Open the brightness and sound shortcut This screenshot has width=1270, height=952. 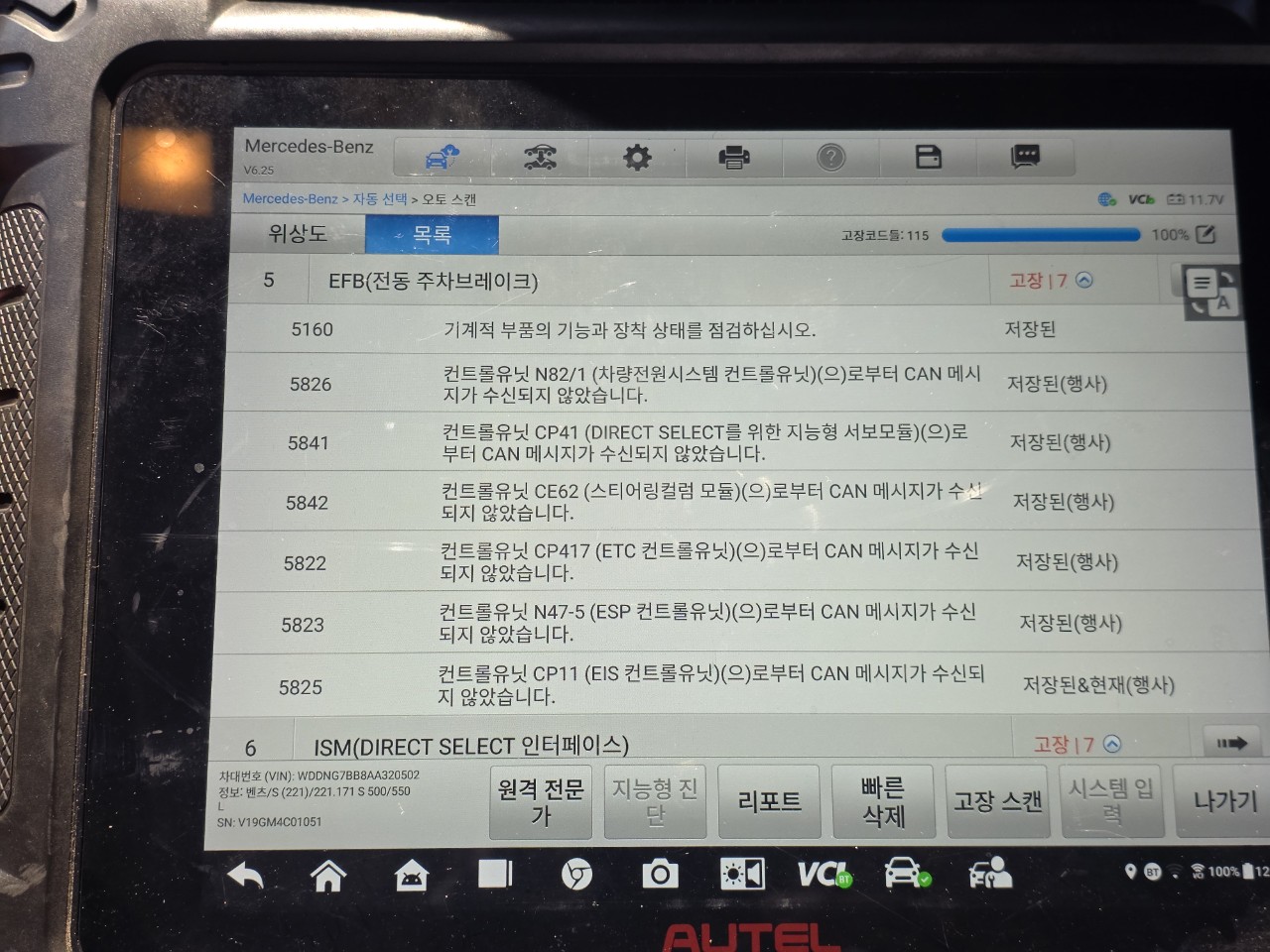742,874
